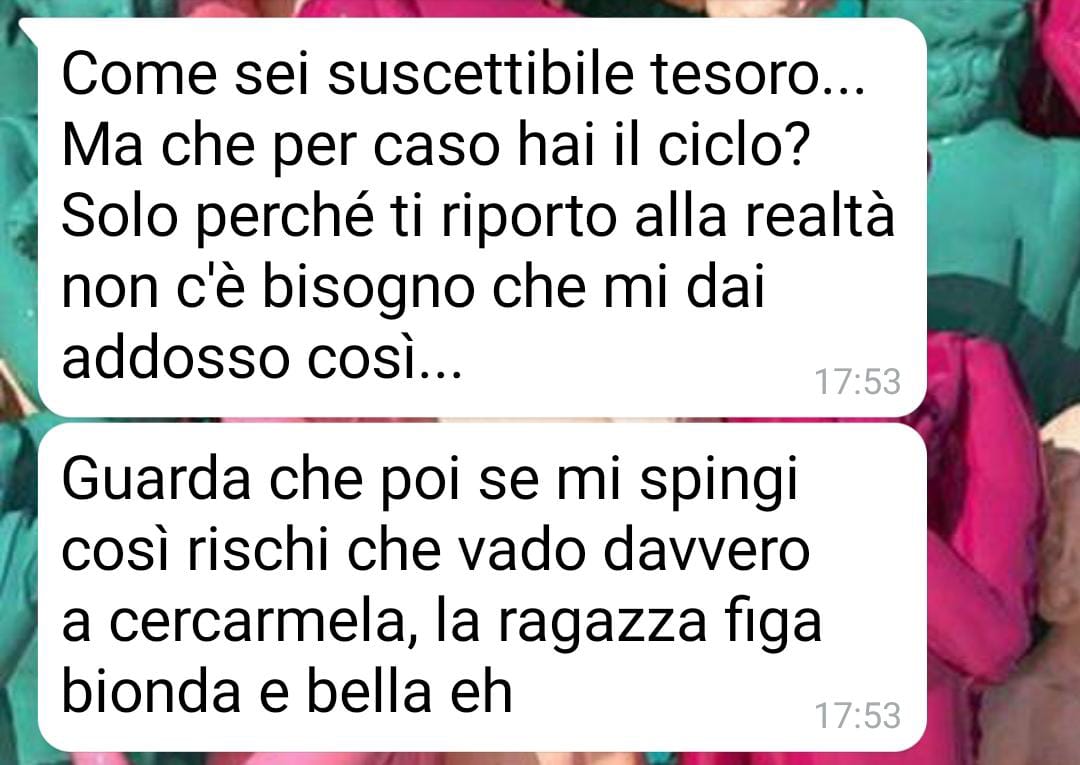The width and height of the screenshot is (1080, 765).
Task: Select the text "bionda e bella eh"
Action: (287, 693)
